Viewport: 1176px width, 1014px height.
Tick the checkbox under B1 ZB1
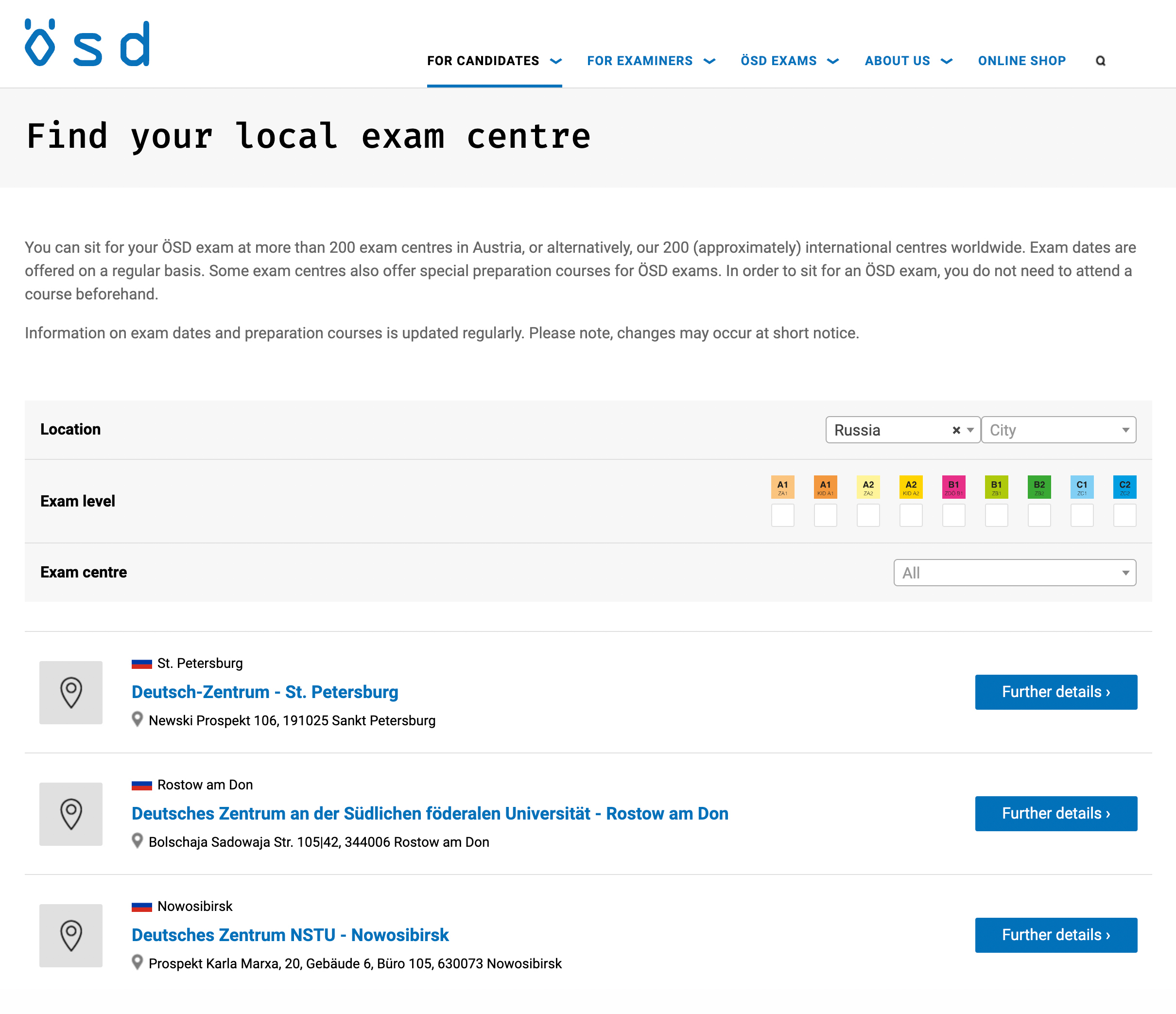pyautogui.click(x=997, y=515)
